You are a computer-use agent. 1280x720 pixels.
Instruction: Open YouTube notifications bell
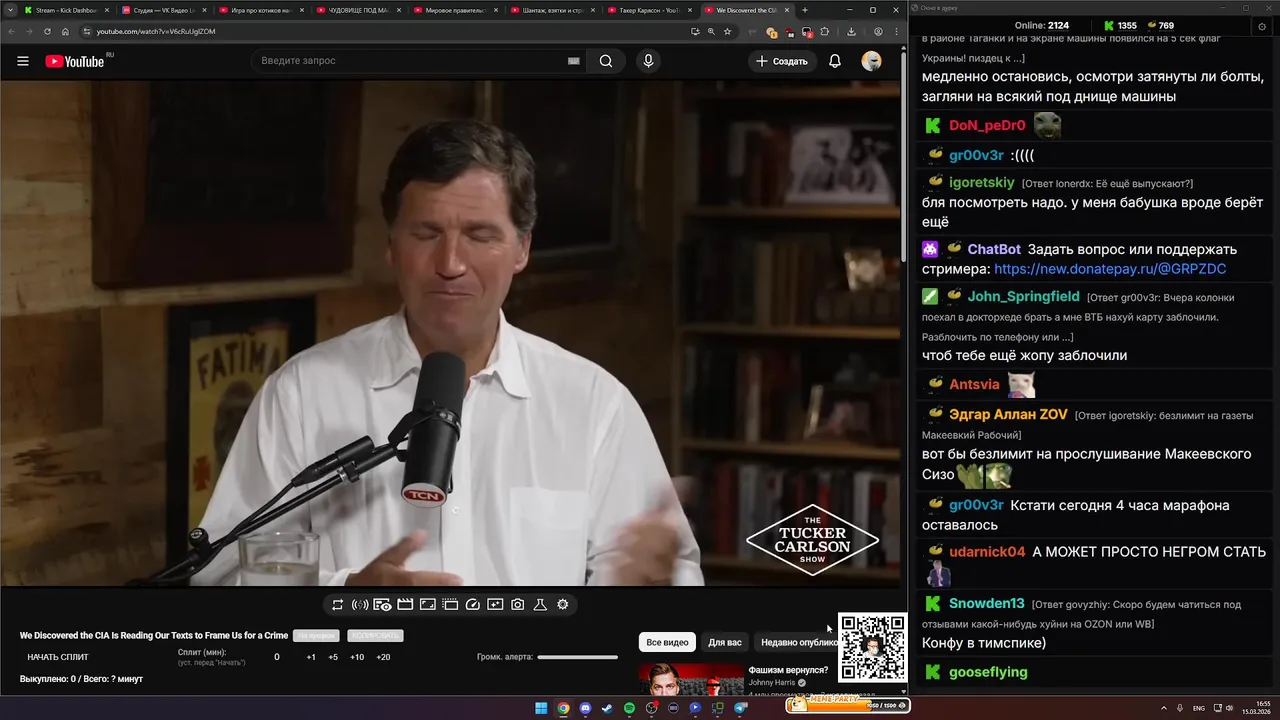(x=835, y=61)
